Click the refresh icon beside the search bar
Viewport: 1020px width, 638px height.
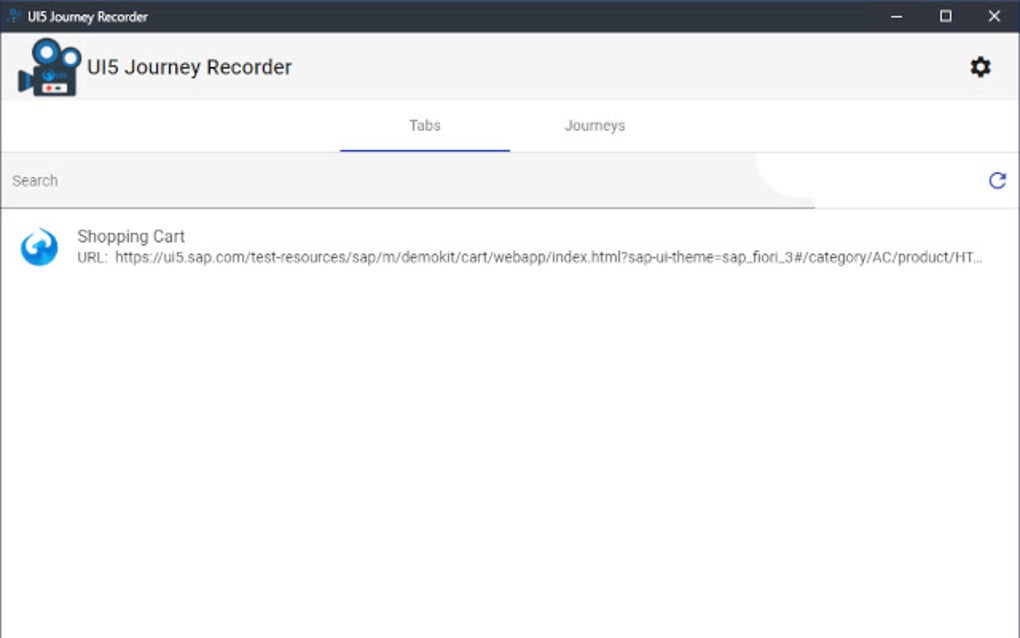(997, 181)
